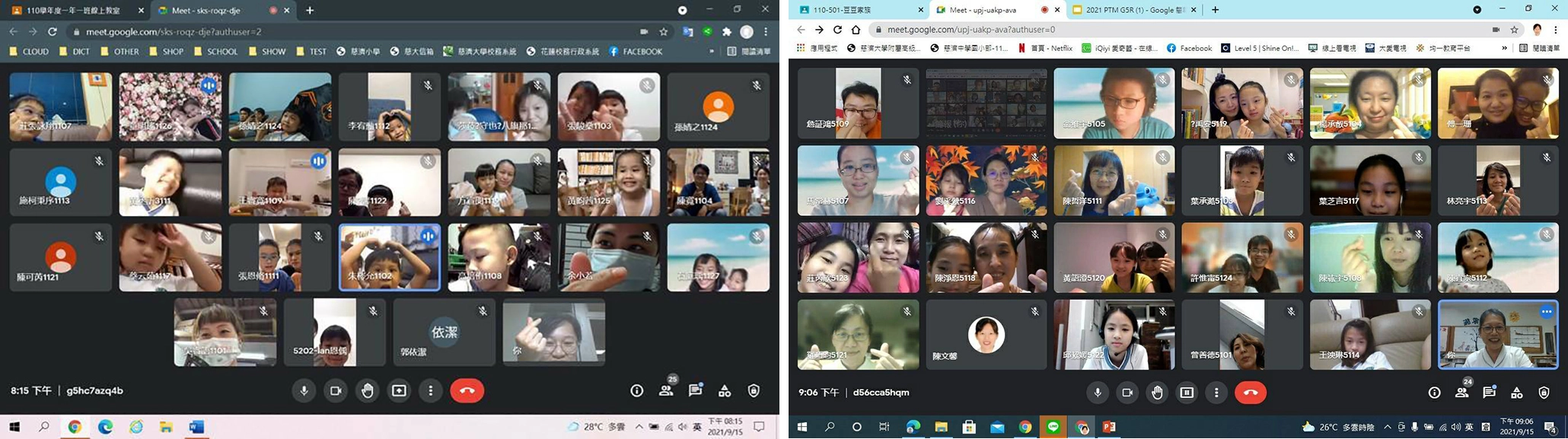Open new tab in left browser
The image size is (1568, 439).
(x=310, y=11)
